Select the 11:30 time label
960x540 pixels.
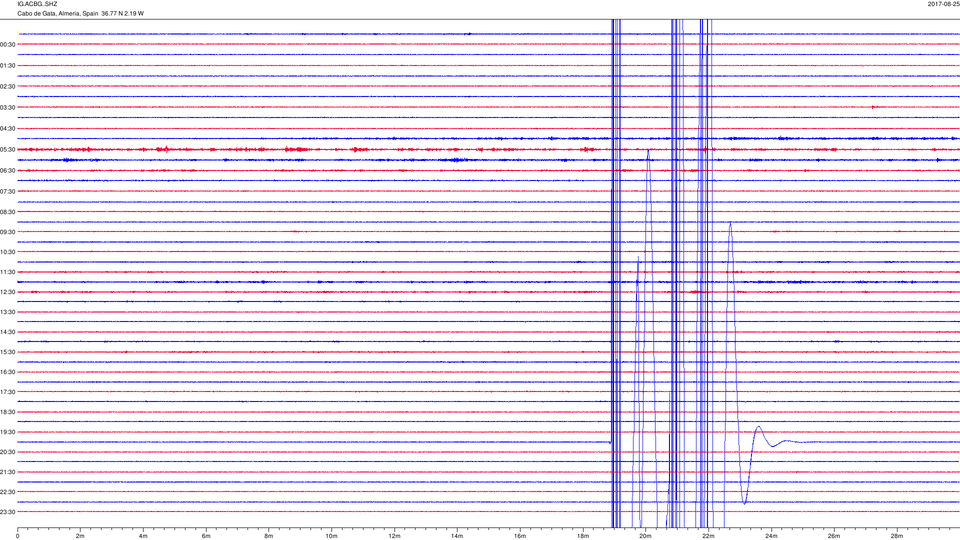[x=8, y=272]
